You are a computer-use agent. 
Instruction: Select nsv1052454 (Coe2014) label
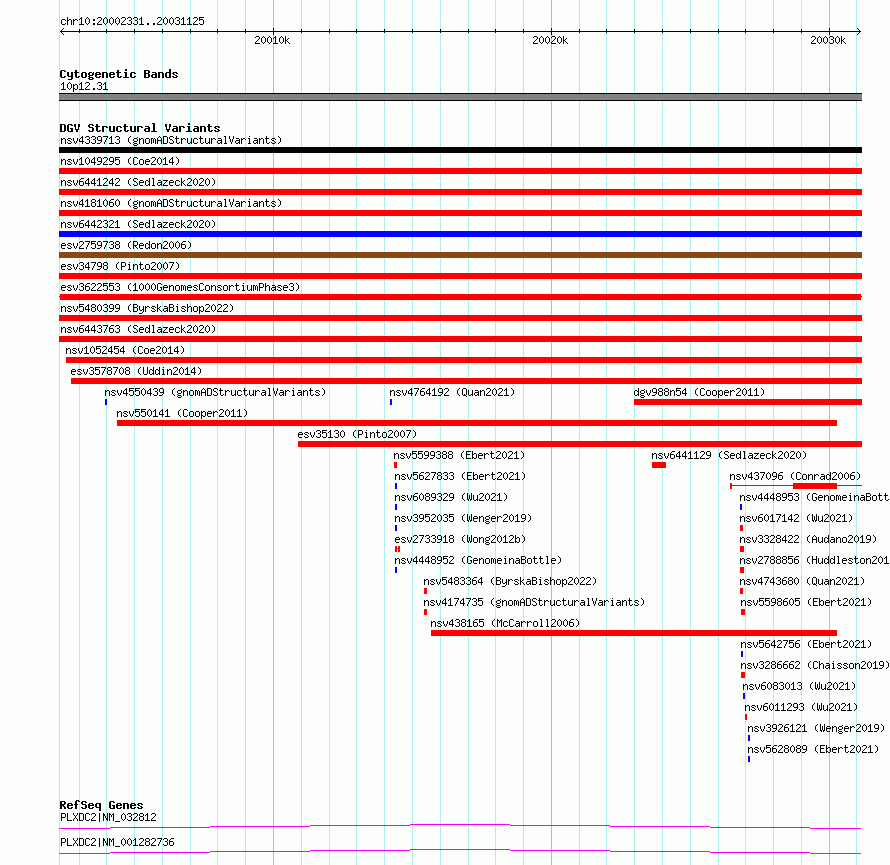tap(125, 350)
